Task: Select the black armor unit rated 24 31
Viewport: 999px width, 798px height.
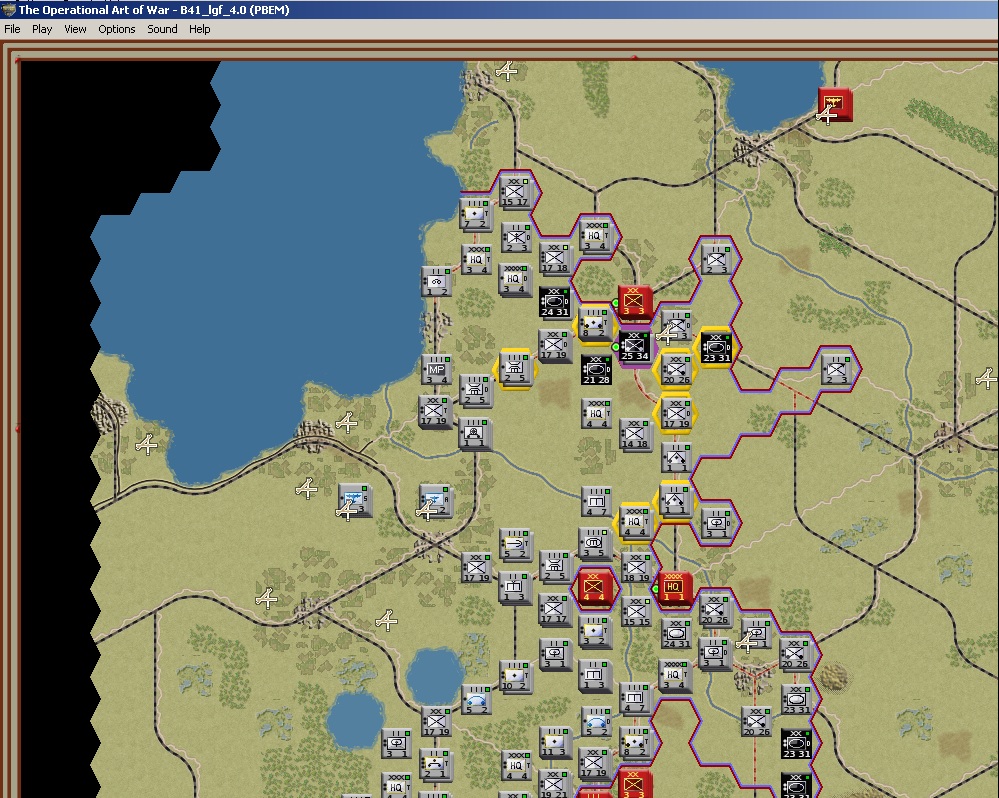Action: 554,302
